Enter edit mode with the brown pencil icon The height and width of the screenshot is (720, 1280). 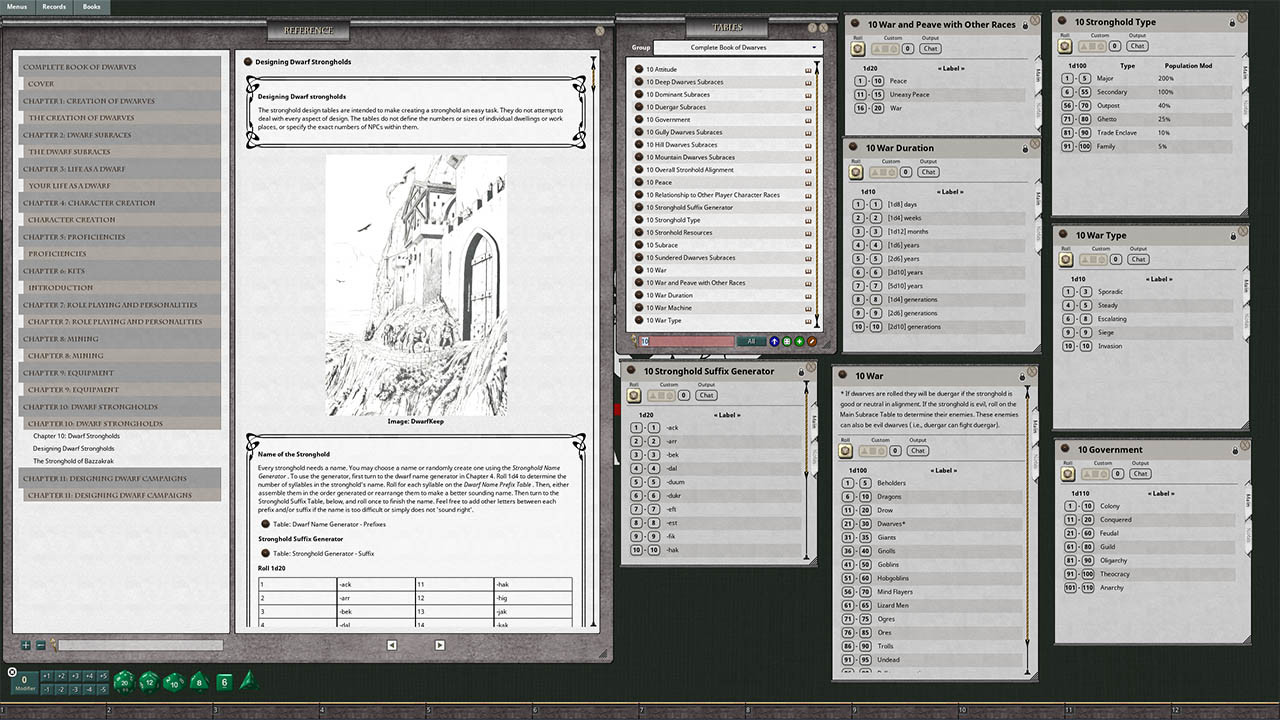pos(813,342)
